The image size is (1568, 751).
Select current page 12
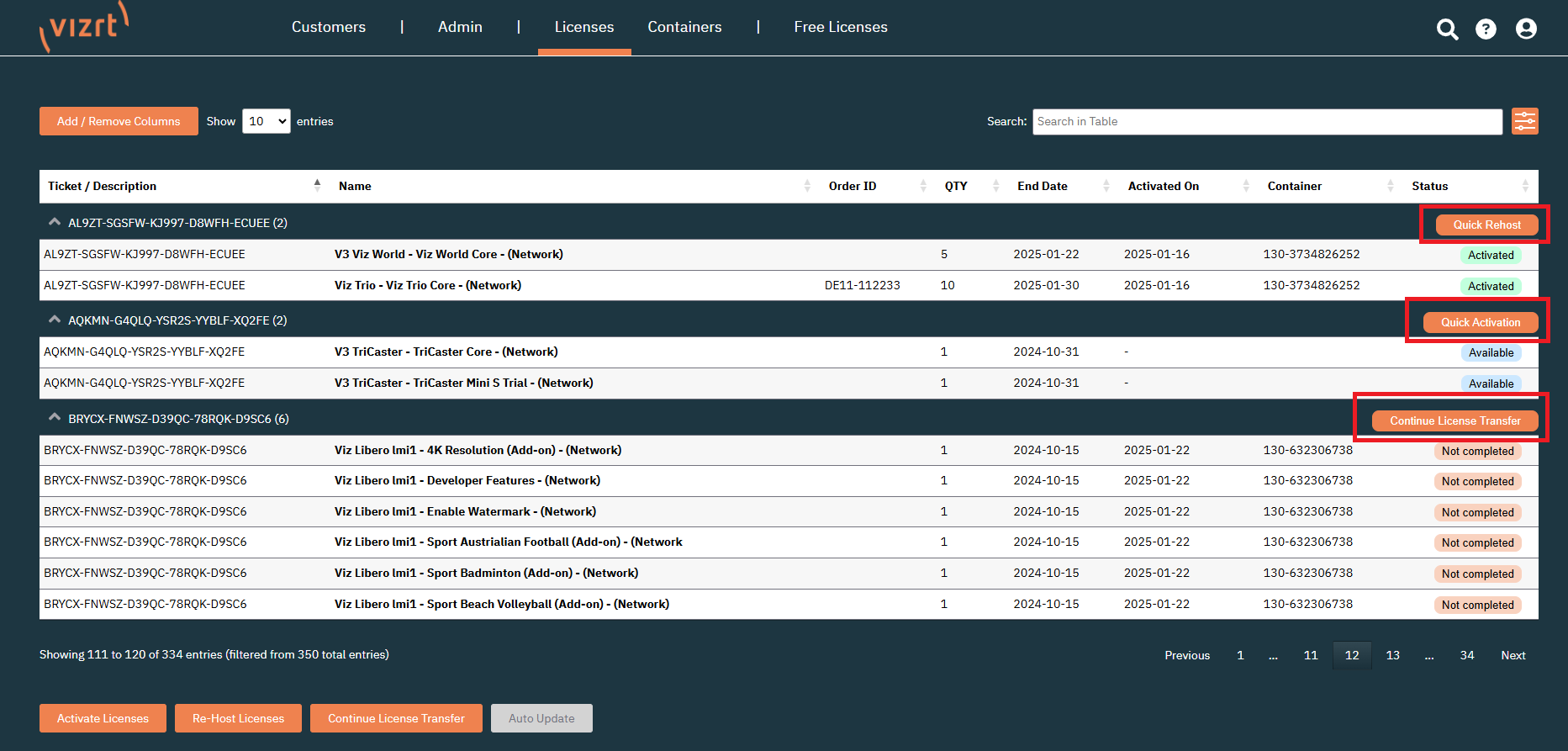point(1352,655)
